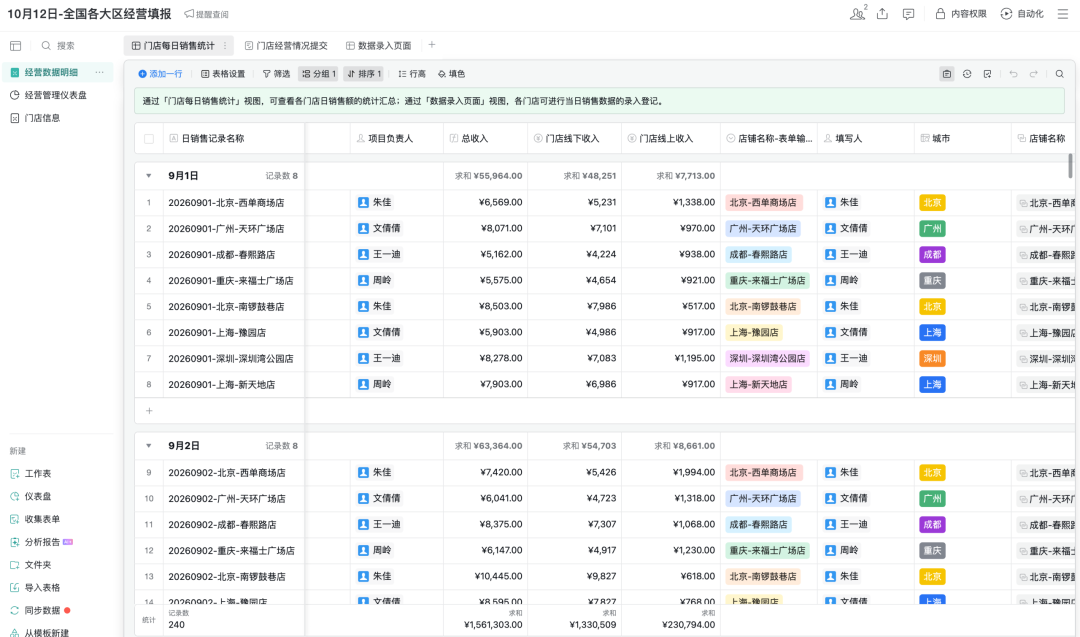Click the 成都 city tag in row 3
Image resolution: width=1080 pixels, height=637 pixels.
(932, 255)
